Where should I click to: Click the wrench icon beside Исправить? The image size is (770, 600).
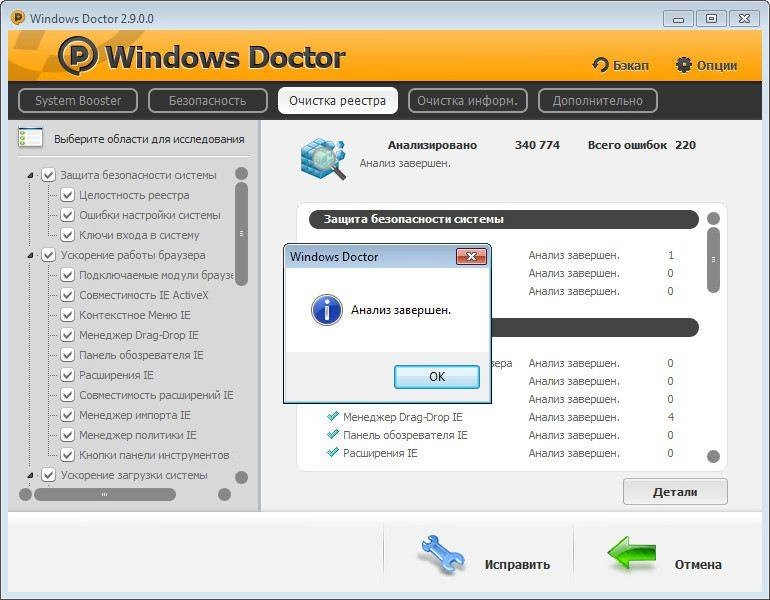(440, 554)
